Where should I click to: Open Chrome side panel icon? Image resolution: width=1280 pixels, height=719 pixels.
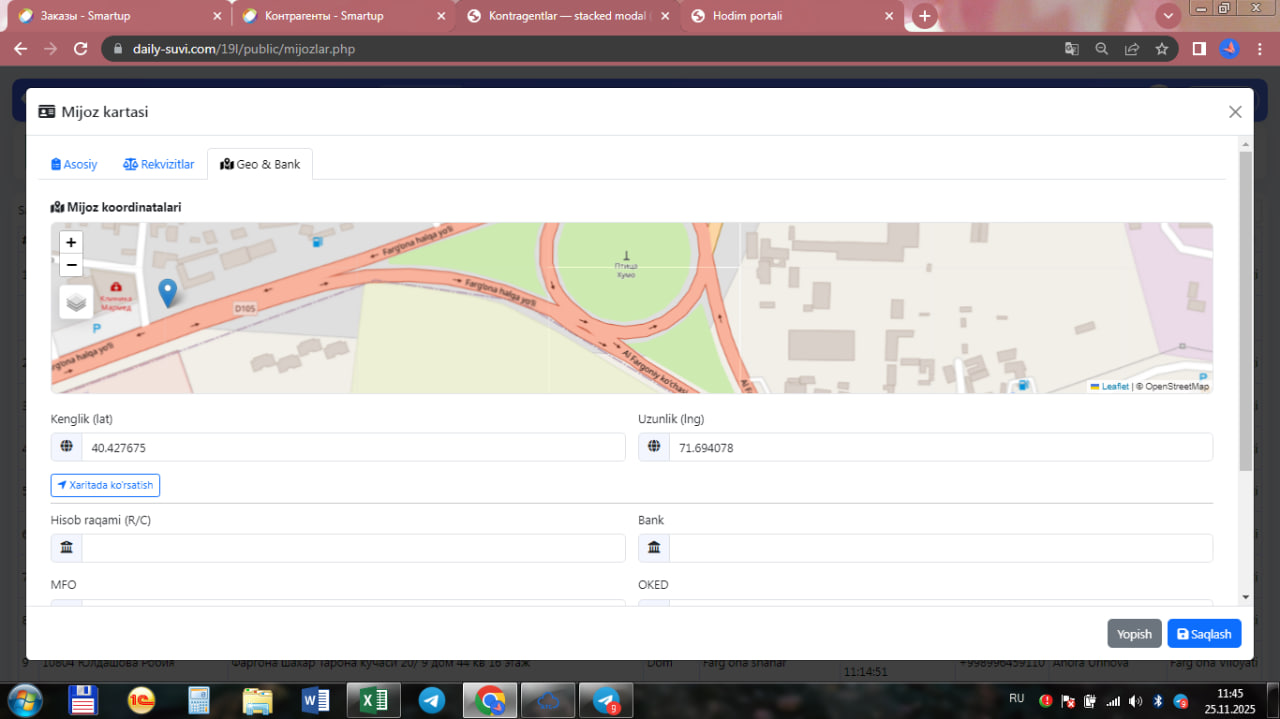[x=1199, y=48]
